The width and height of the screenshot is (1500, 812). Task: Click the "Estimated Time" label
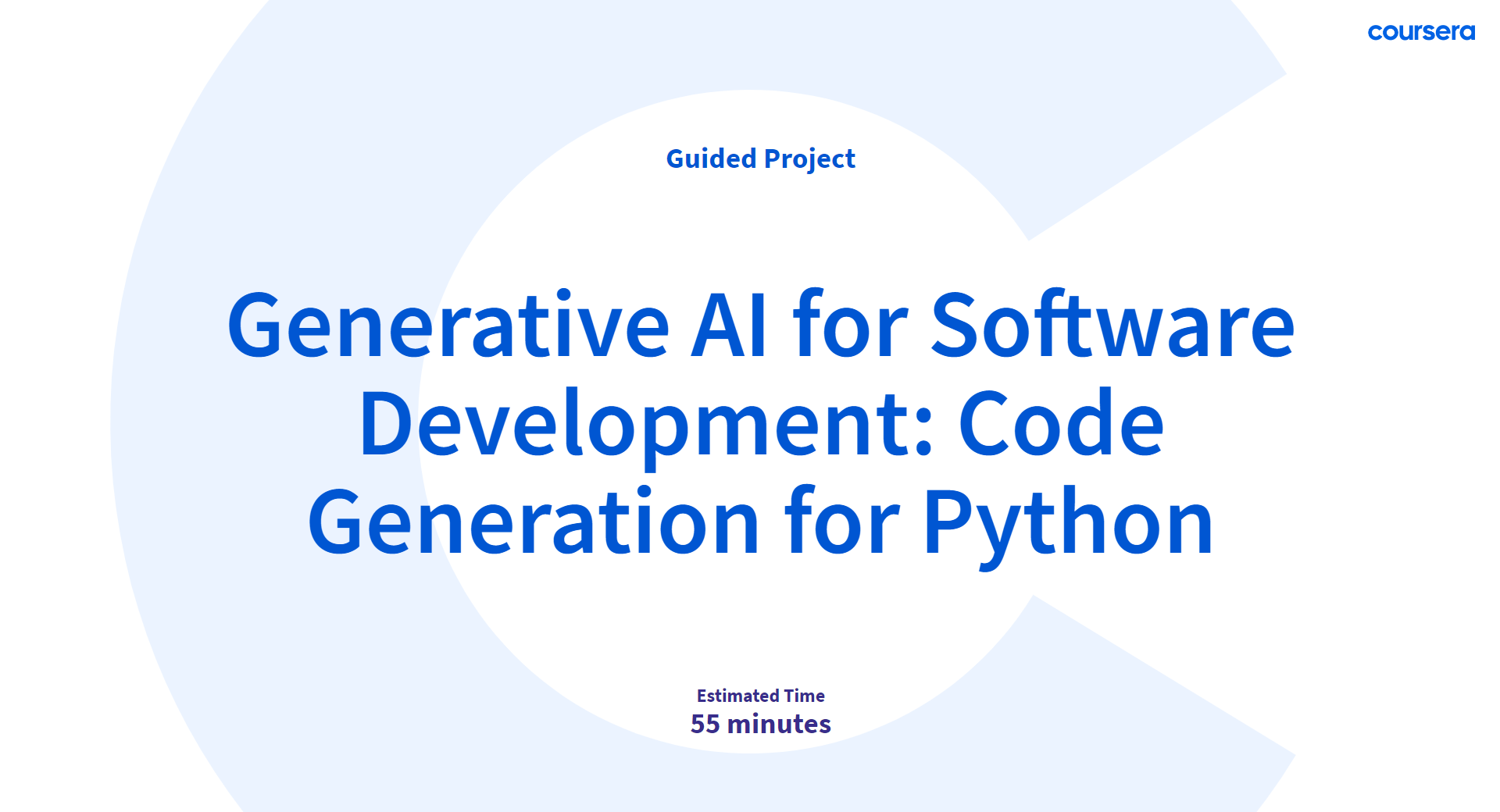click(x=761, y=696)
